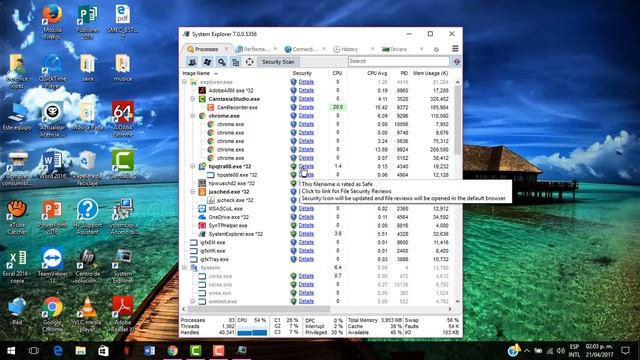
Task: Select the CamRecorder.exe process icon
Action: (x=211, y=107)
